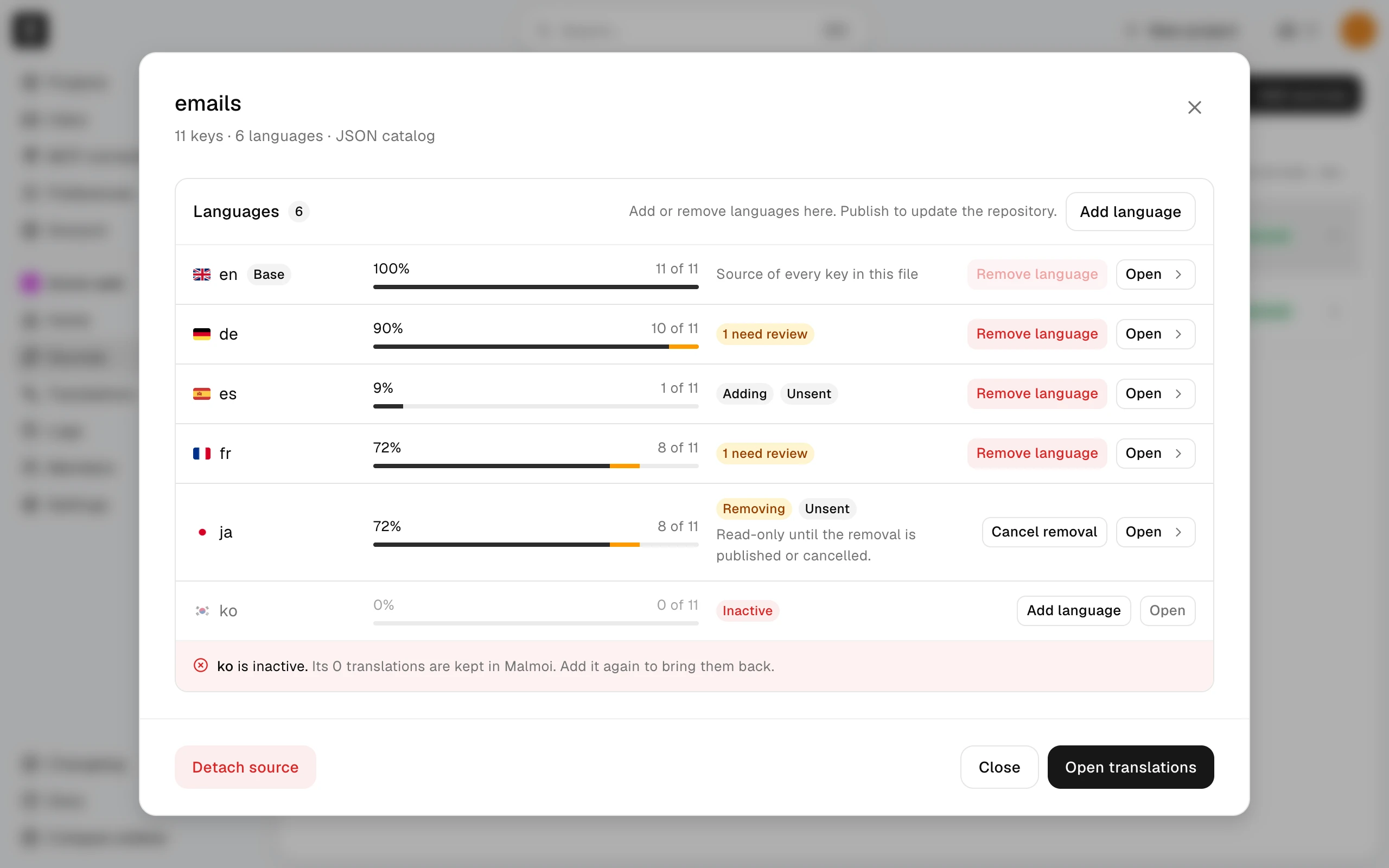This screenshot has width=1389, height=868.
Task: Click the '11 keys · 6 languages' subtitle
Action: [305, 136]
